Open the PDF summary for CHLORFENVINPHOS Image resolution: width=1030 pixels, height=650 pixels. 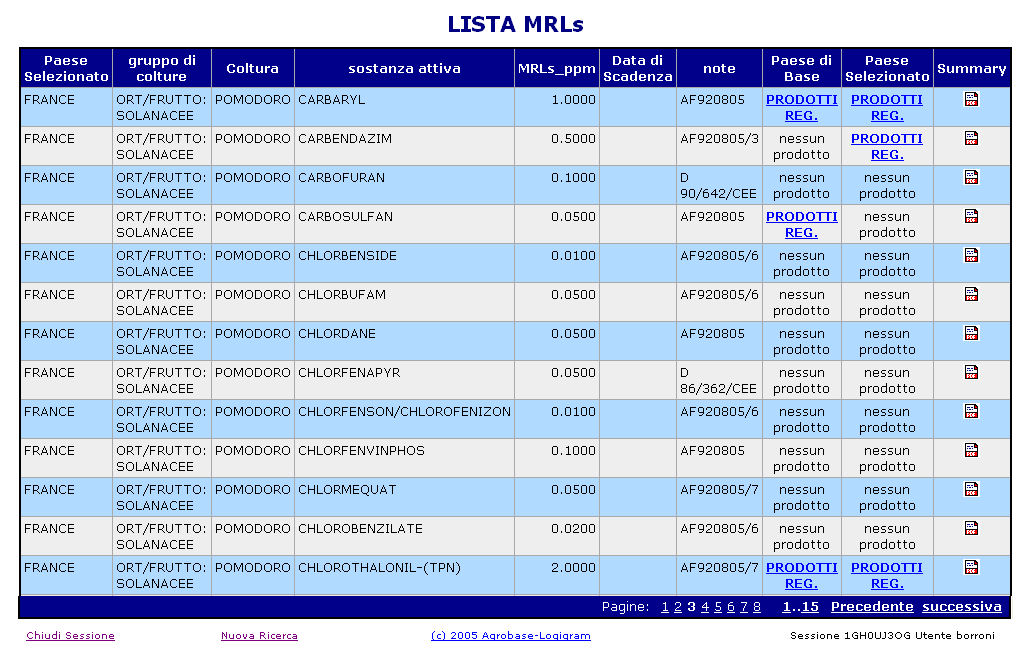(x=971, y=450)
